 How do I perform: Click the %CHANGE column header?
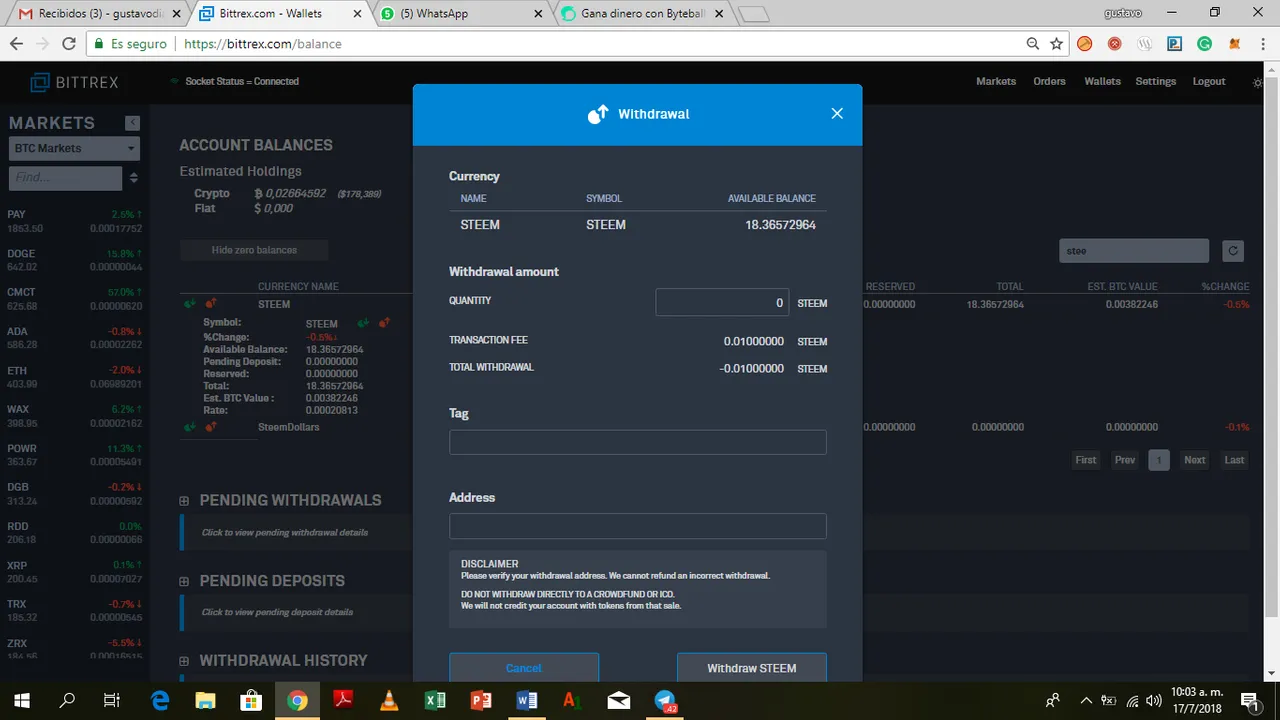point(1225,287)
